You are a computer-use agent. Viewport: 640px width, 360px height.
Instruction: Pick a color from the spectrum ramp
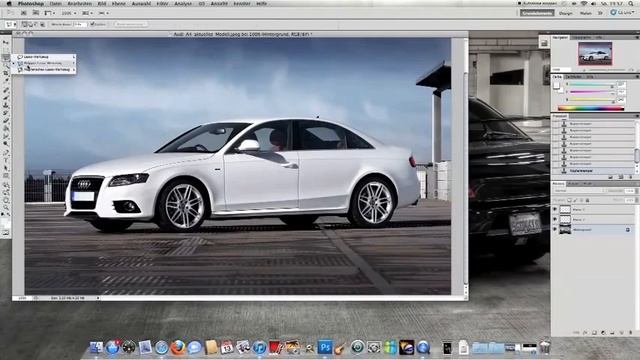(x=591, y=108)
